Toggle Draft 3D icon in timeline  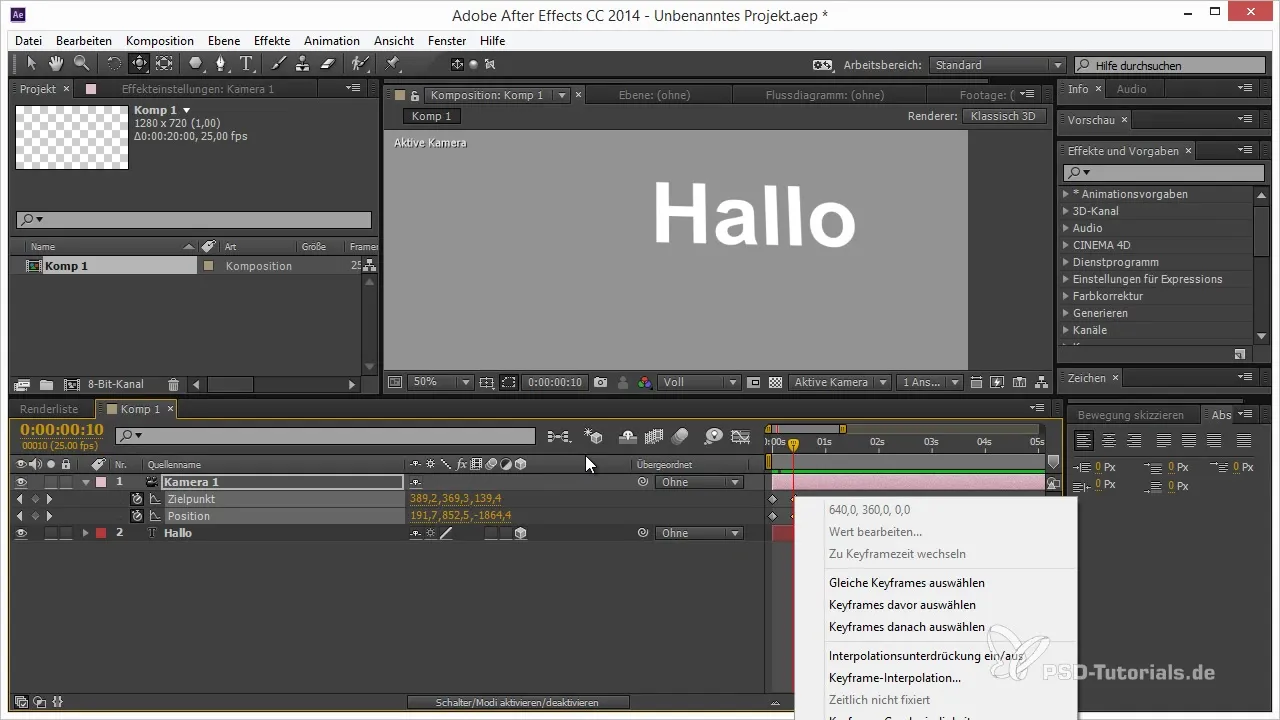pos(594,436)
